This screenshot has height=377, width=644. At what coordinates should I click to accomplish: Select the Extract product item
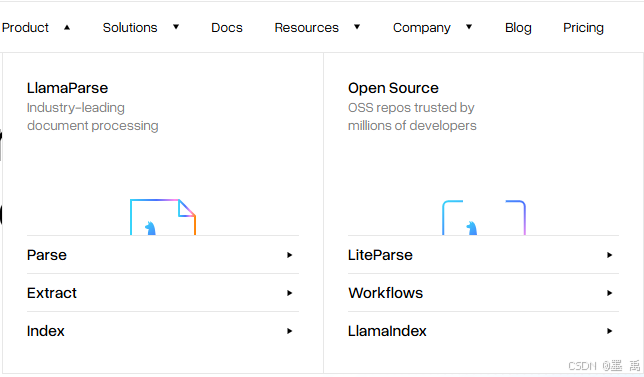pyautogui.click(x=163, y=293)
